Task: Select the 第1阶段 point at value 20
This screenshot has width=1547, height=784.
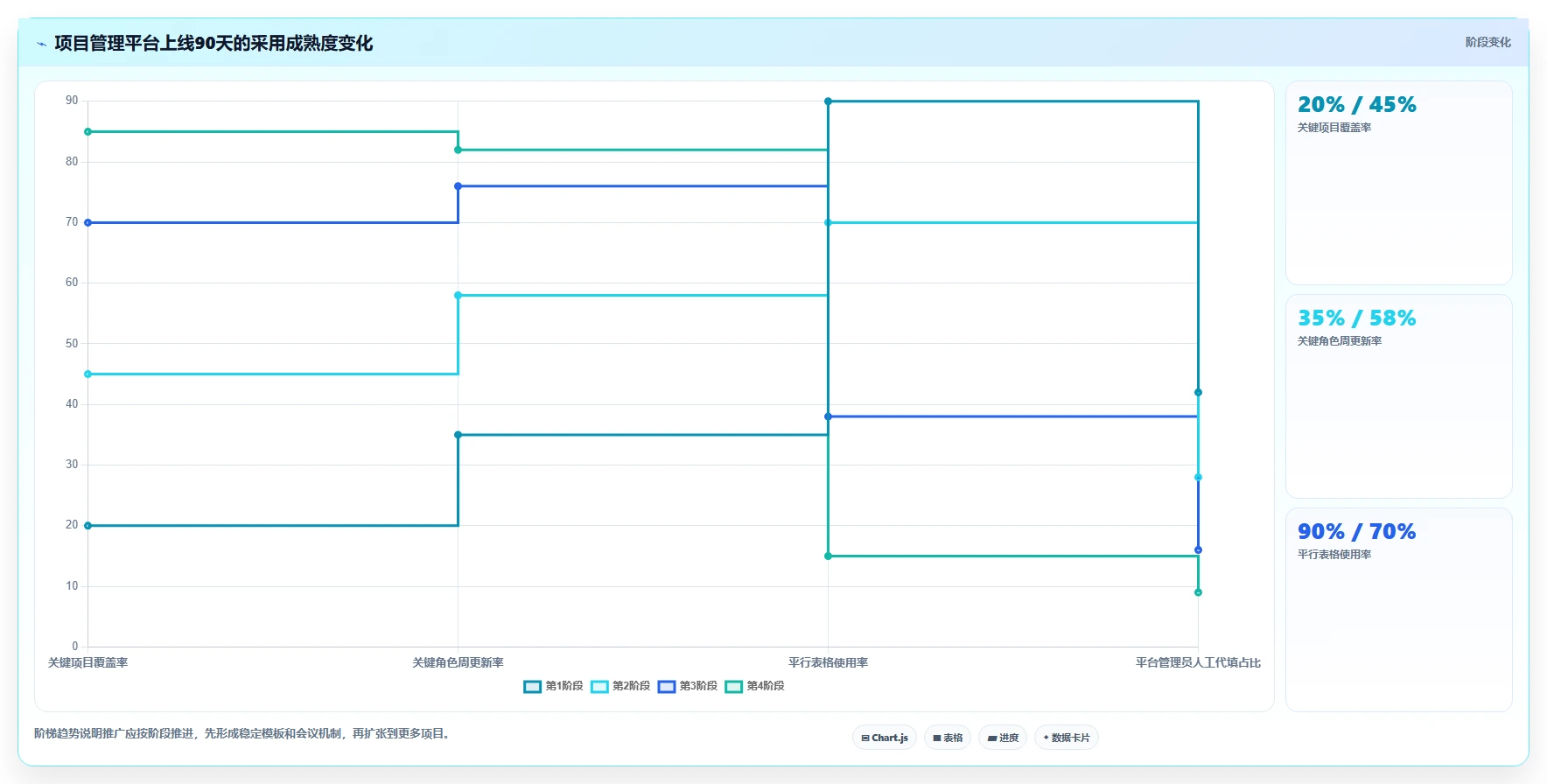Action: [87, 526]
